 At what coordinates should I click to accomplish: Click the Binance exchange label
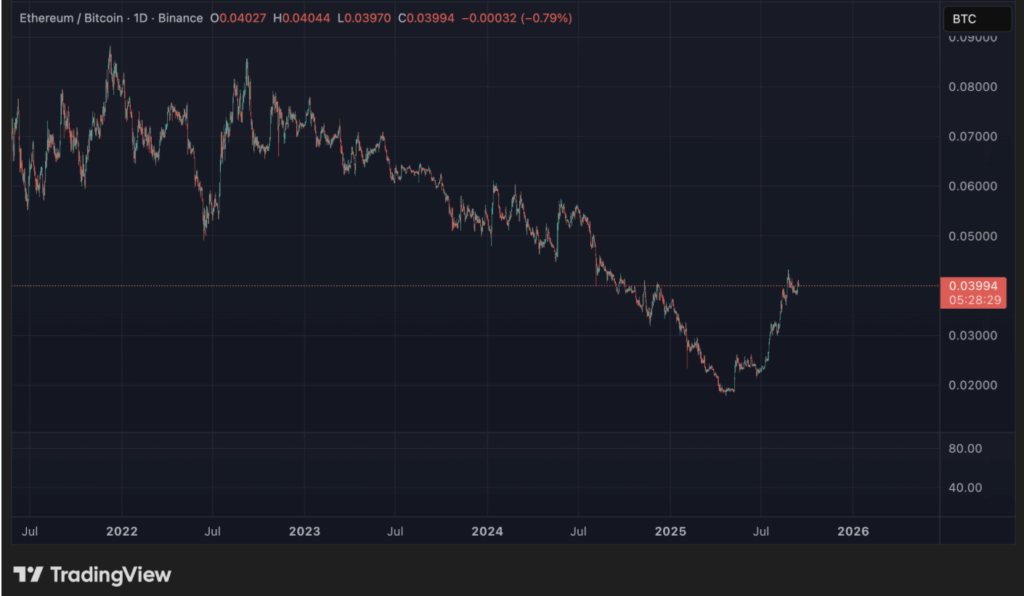pos(180,18)
